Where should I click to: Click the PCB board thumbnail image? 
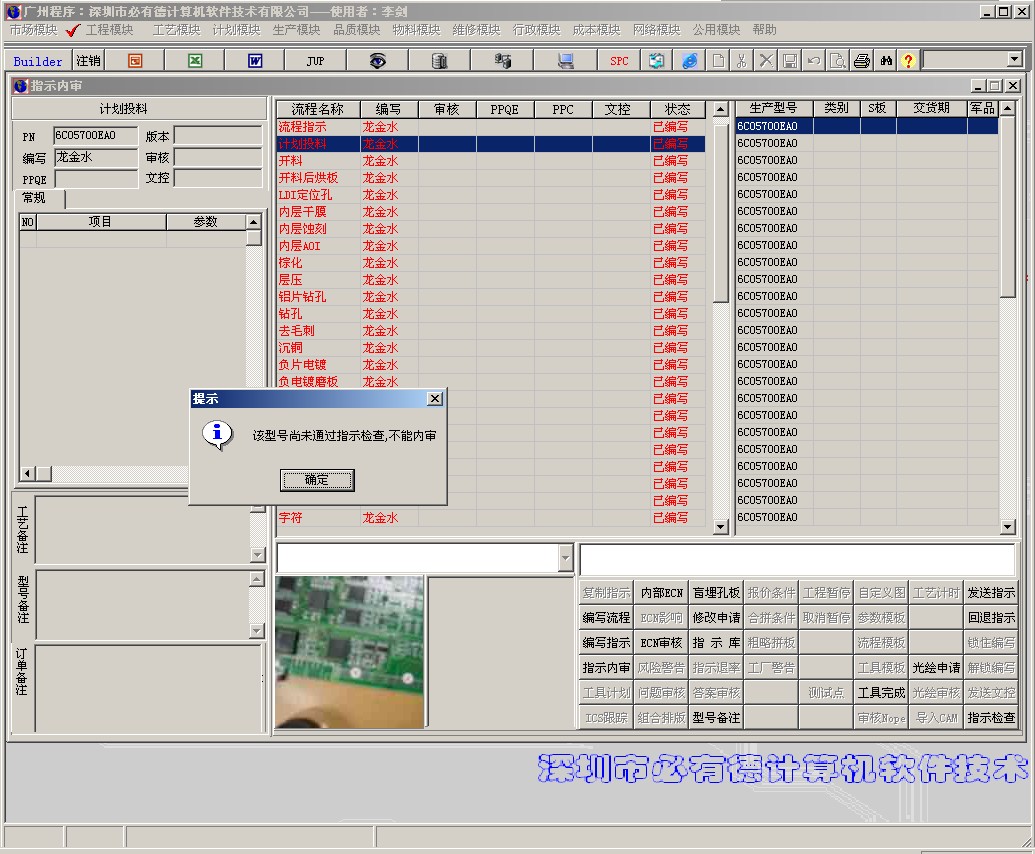350,652
